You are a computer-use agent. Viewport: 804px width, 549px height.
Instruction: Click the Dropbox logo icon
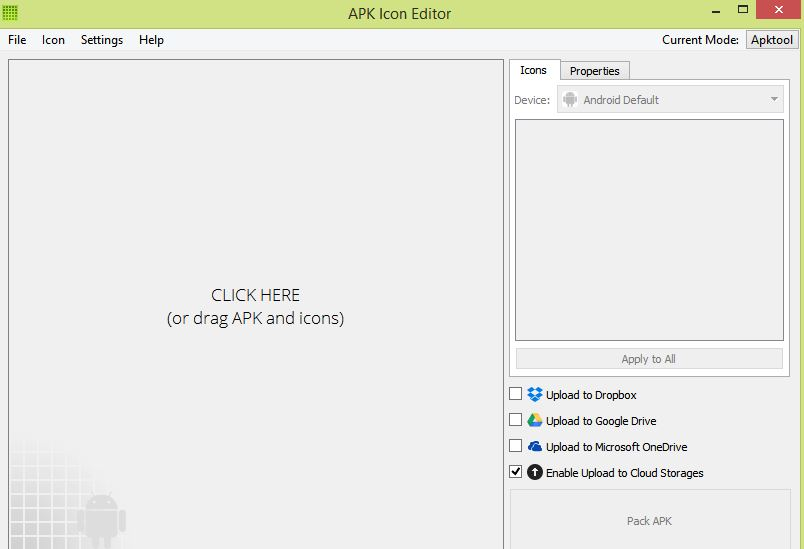(x=535, y=395)
